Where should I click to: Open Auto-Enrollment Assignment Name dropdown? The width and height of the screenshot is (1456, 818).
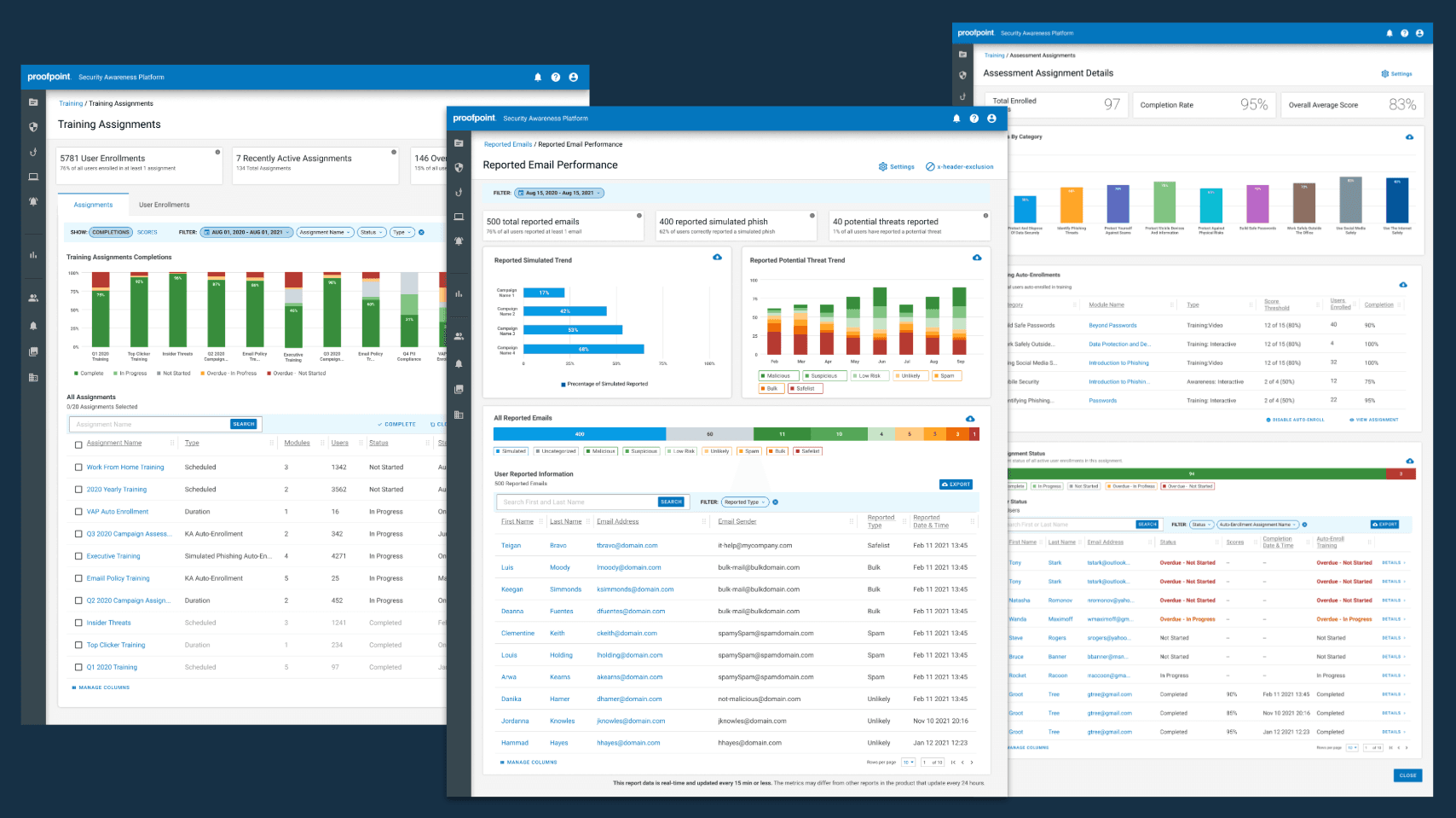click(1257, 525)
